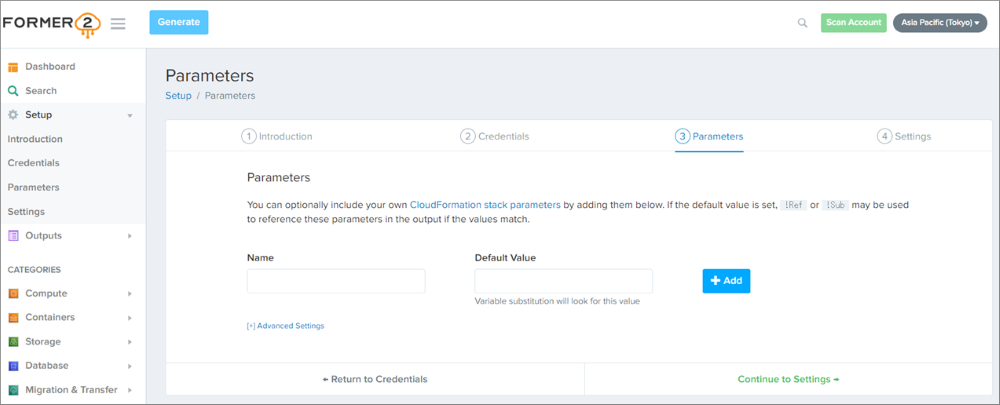Open Dashboard from the sidebar
1000x405 pixels.
[49, 67]
